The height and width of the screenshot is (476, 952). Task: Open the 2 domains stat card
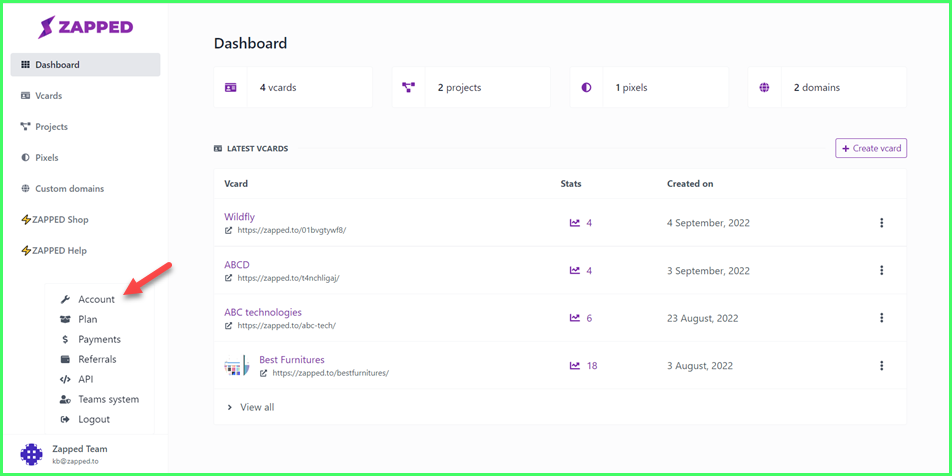(x=827, y=87)
